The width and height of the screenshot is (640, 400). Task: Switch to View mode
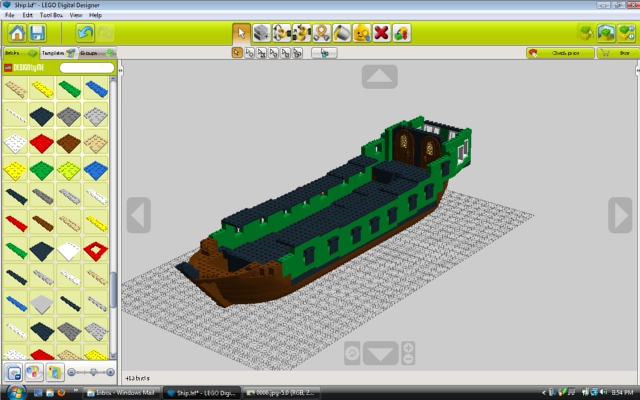click(x=606, y=33)
